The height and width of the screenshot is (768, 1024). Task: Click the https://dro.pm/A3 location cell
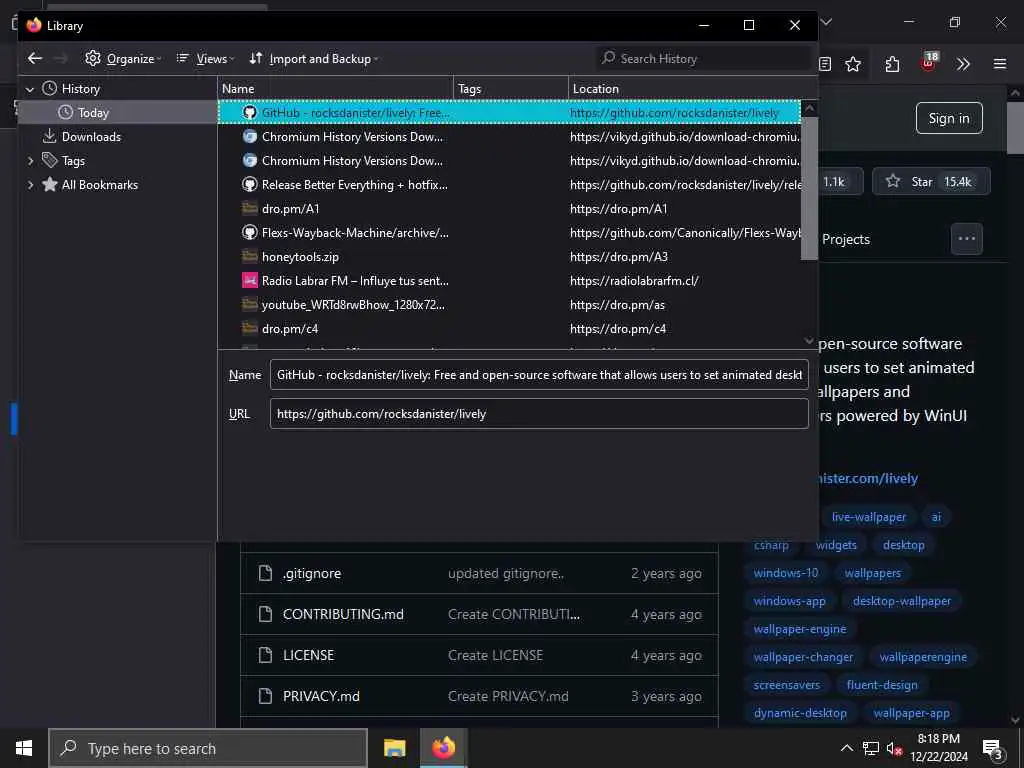(x=618, y=257)
